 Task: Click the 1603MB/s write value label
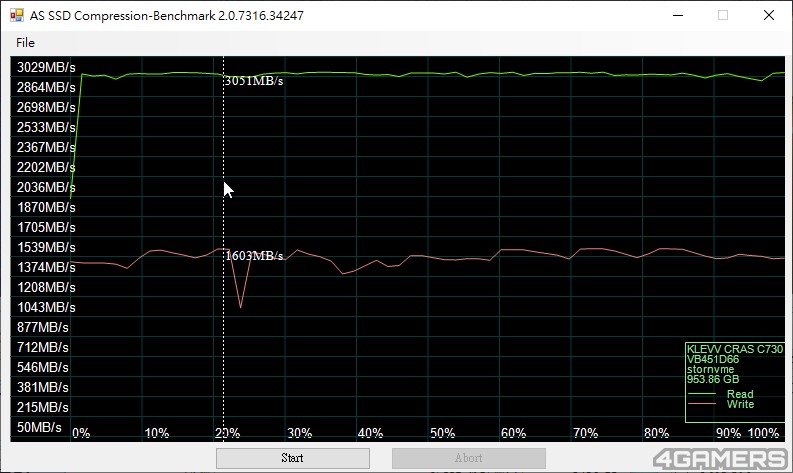point(254,255)
